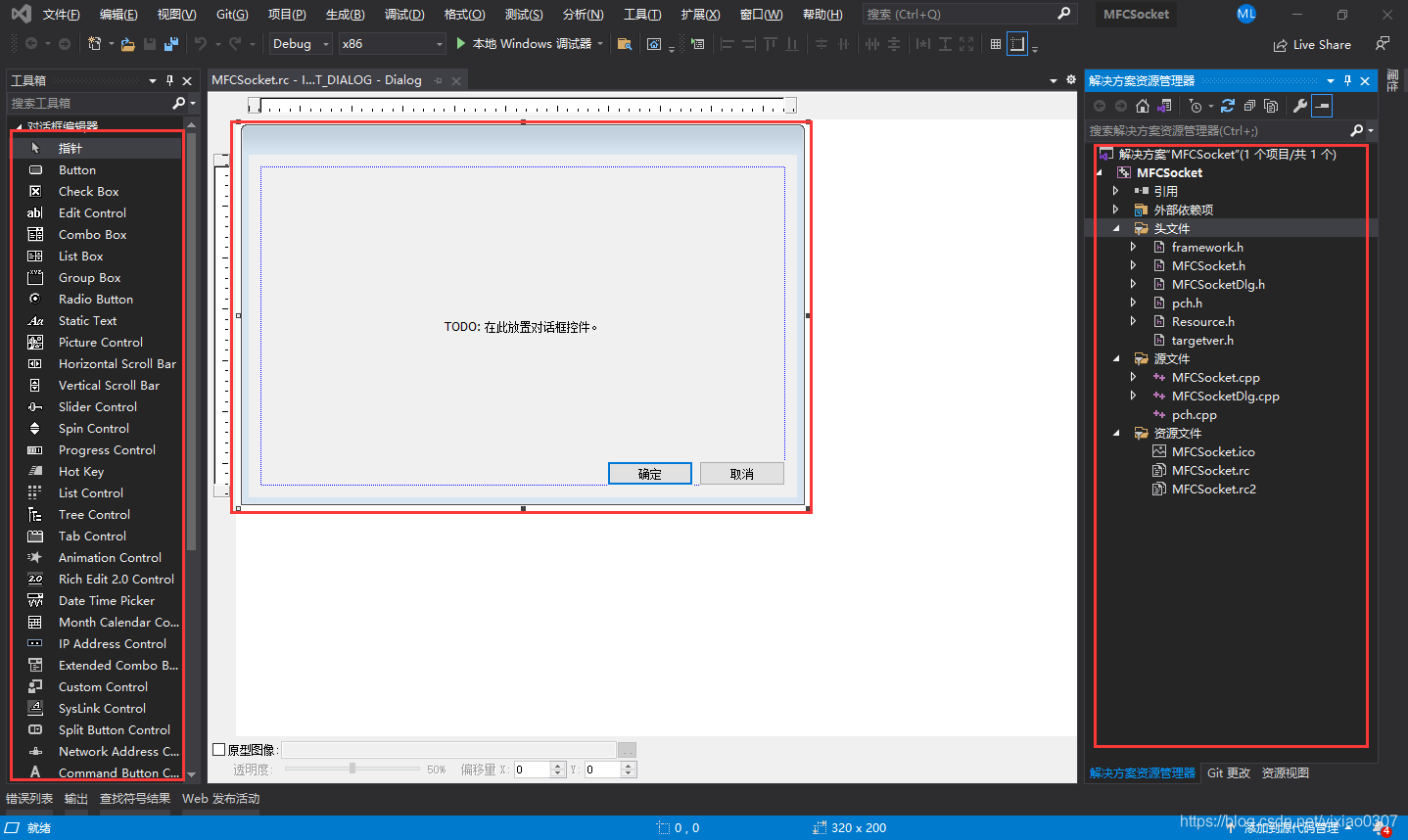This screenshot has height=840, width=1408.
Task: Select MFCSocket.rc in resource files
Action: tap(1210, 470)
